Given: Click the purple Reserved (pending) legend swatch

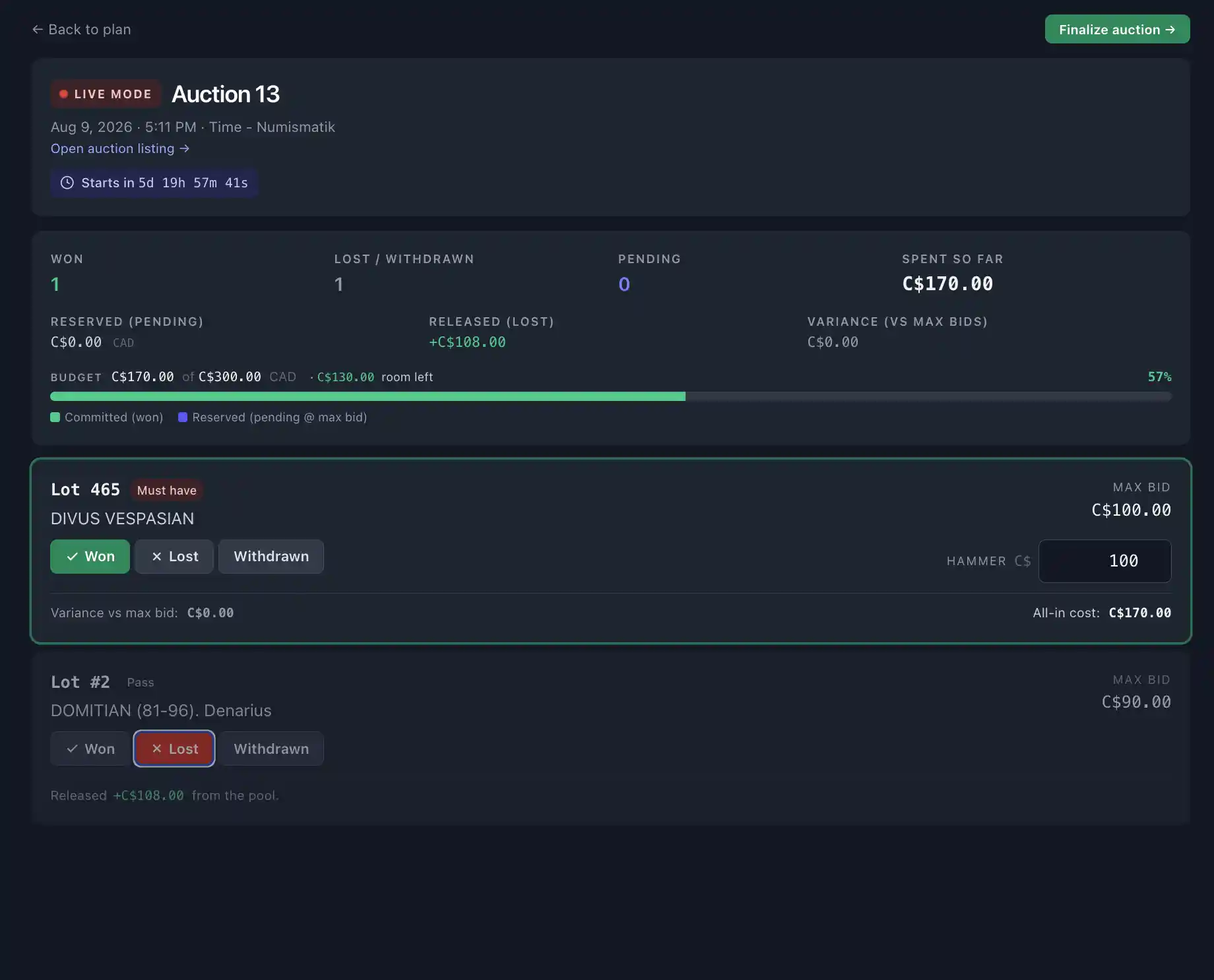Looking at the screenshot, I should 183,417.
